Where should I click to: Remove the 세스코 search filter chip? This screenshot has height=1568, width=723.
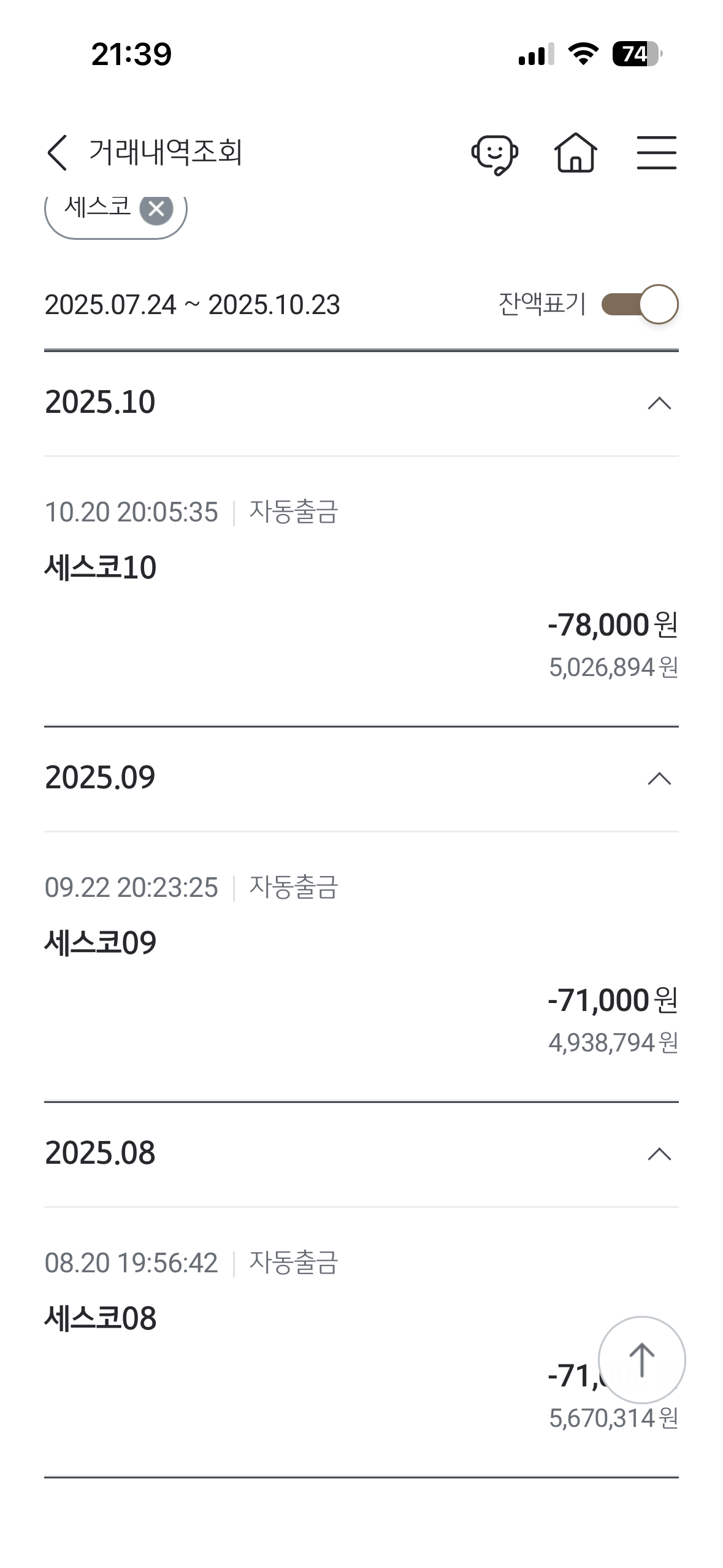tap(156, 209)
